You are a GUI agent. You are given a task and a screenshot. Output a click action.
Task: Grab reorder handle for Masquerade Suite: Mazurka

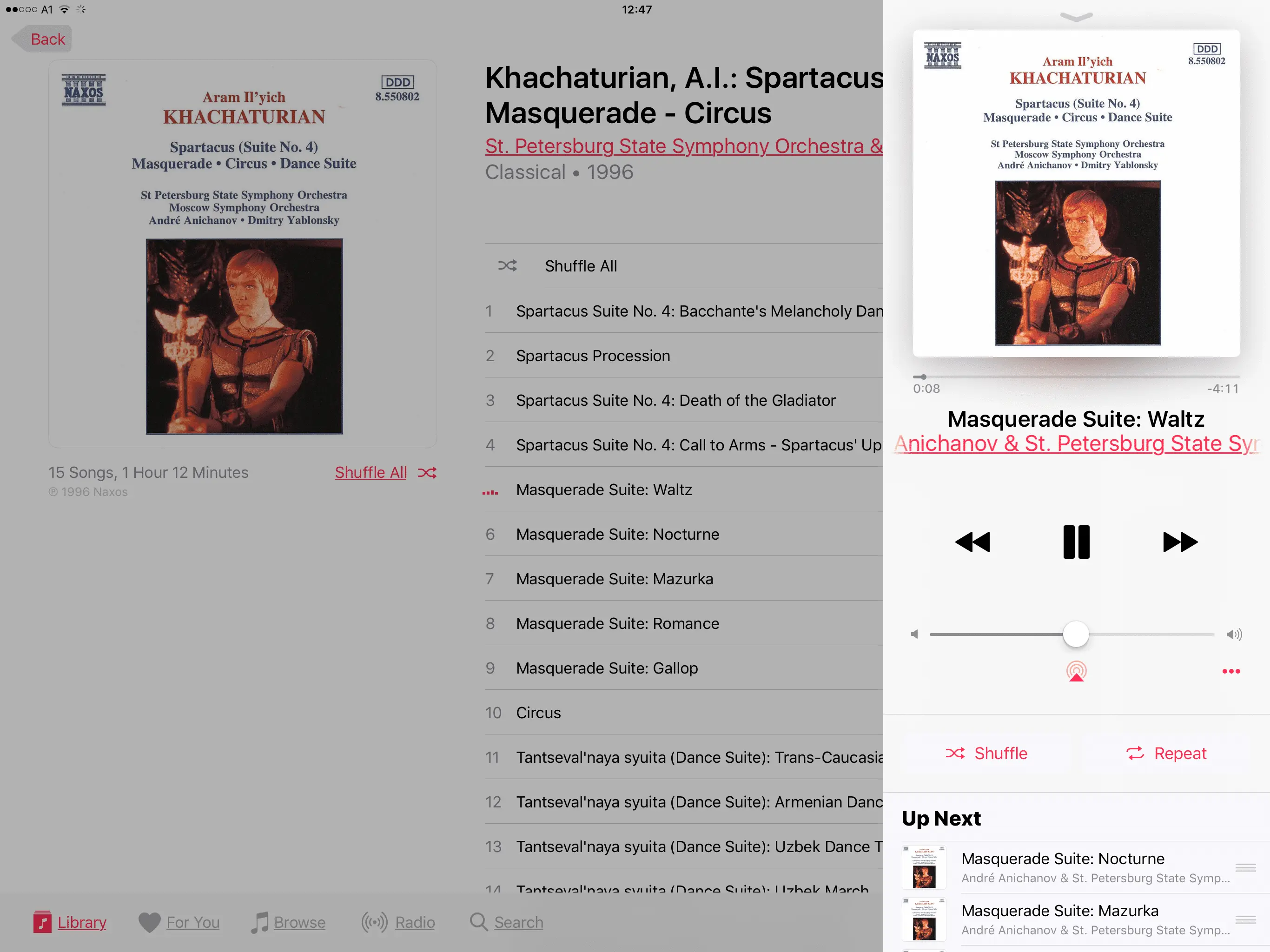point(1245,920)
